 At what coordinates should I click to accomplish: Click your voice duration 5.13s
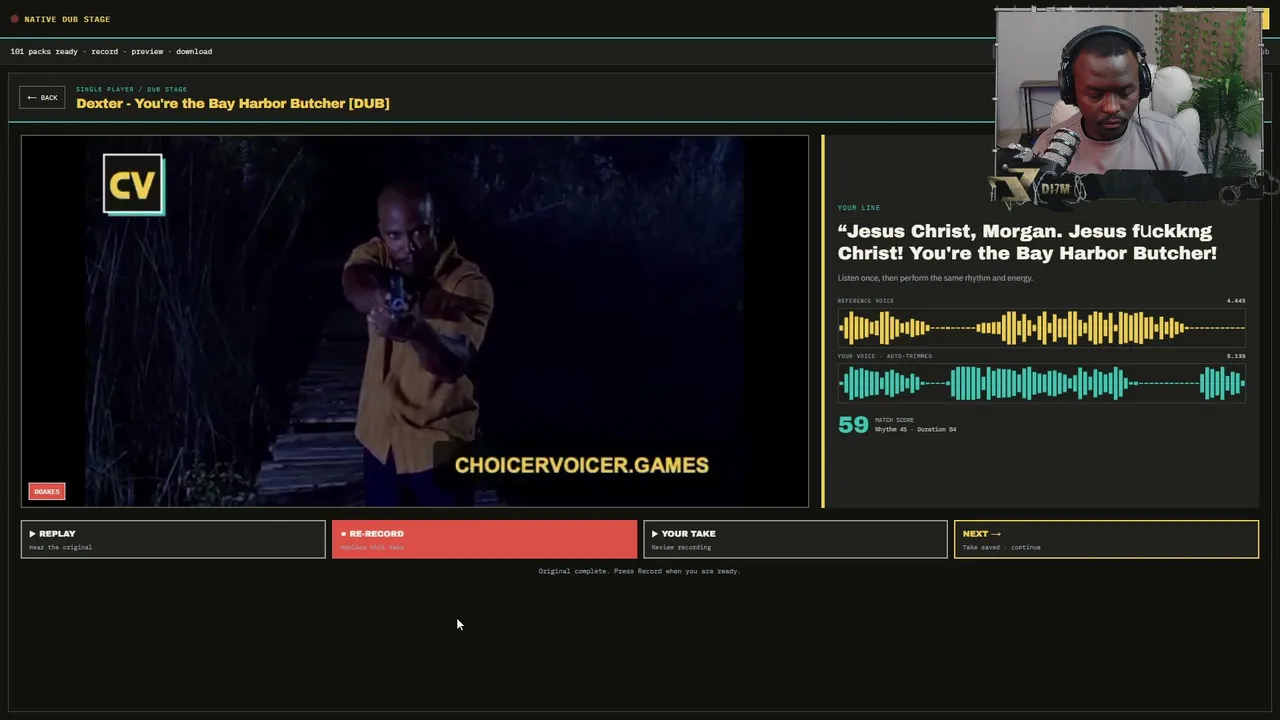[1236, 356]
